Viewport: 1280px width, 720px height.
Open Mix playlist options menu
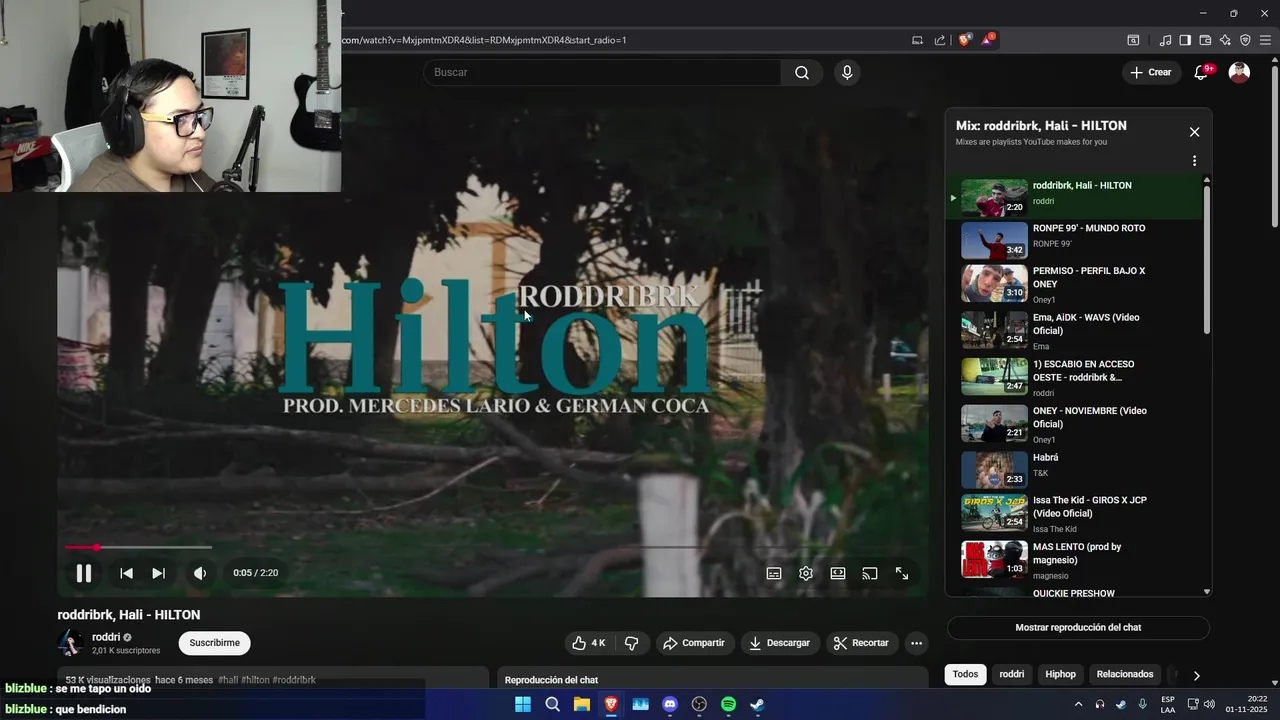click(x=1194, y=161)
